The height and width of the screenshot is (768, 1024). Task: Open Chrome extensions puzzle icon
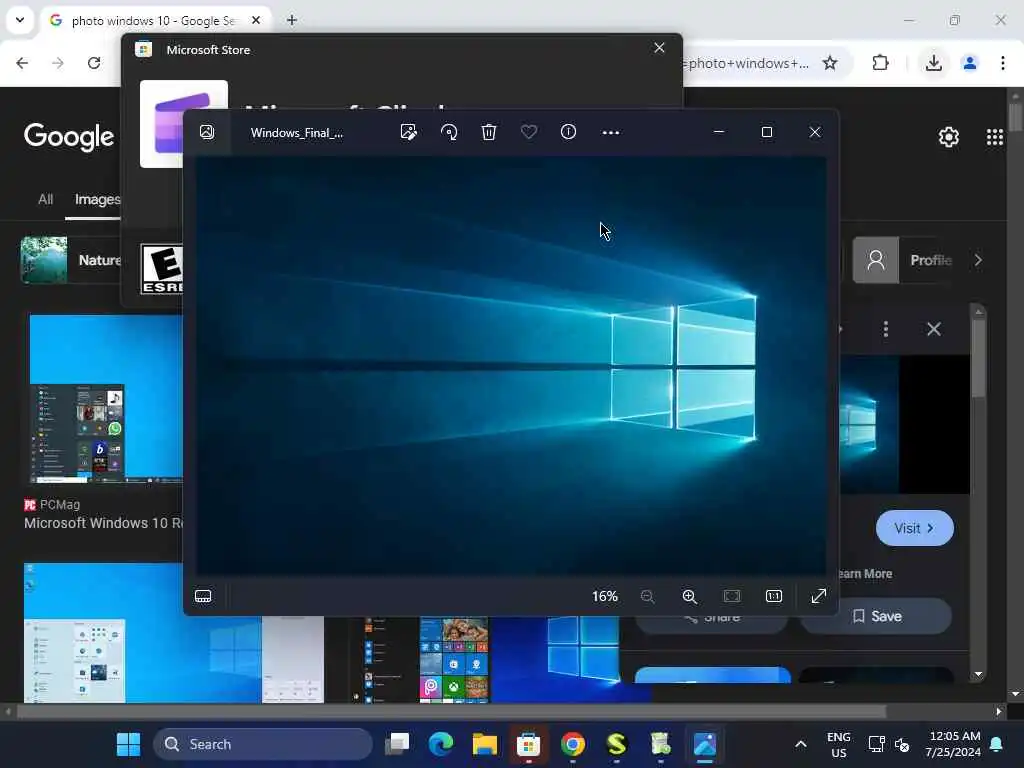tap(880, 63)
